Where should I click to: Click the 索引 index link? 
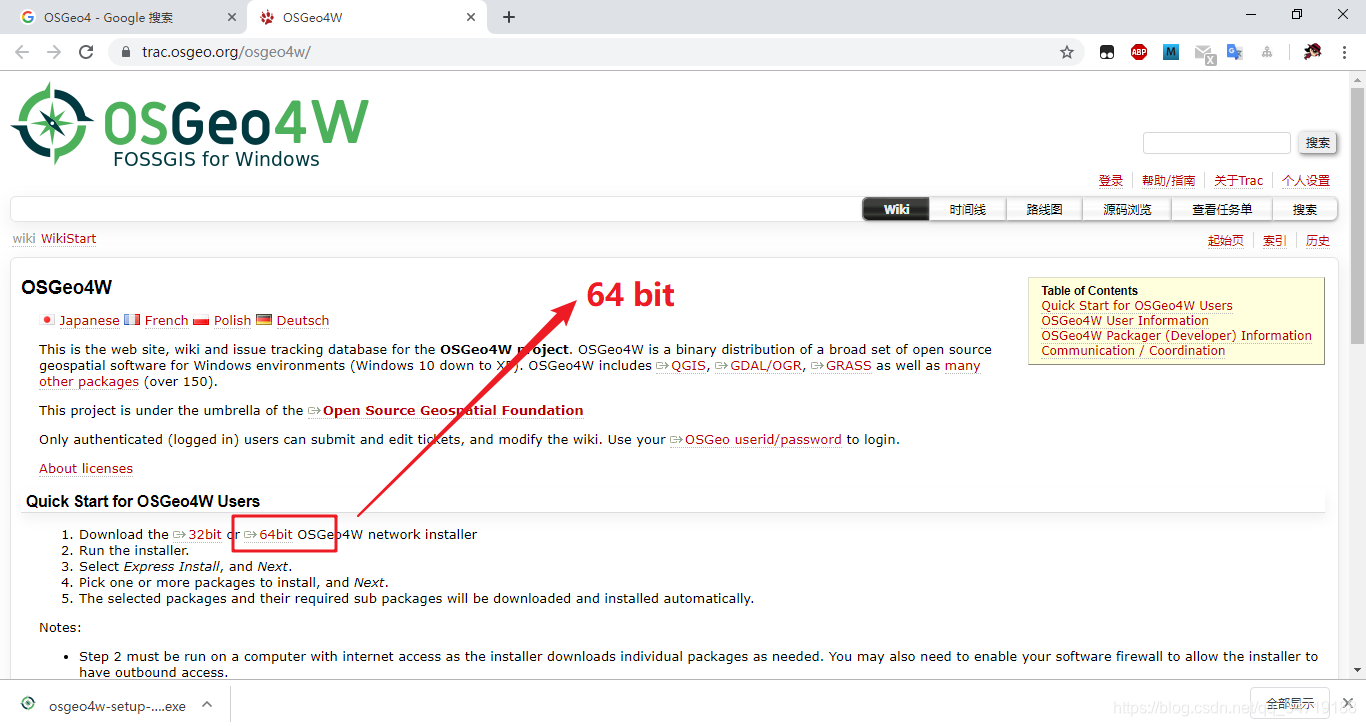click(1275, 241)
